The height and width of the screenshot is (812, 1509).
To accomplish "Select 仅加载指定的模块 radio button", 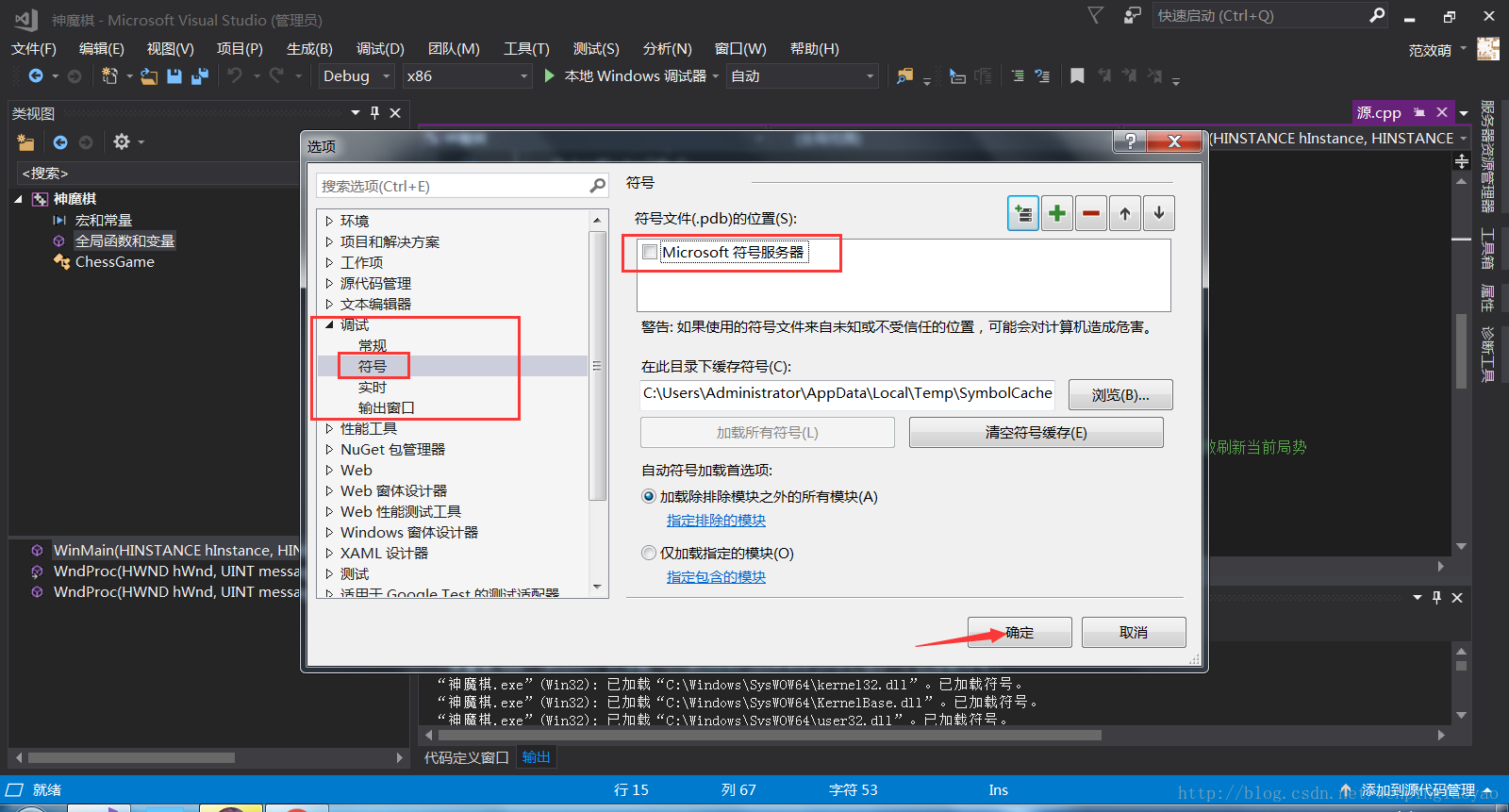I will point(649,553).
